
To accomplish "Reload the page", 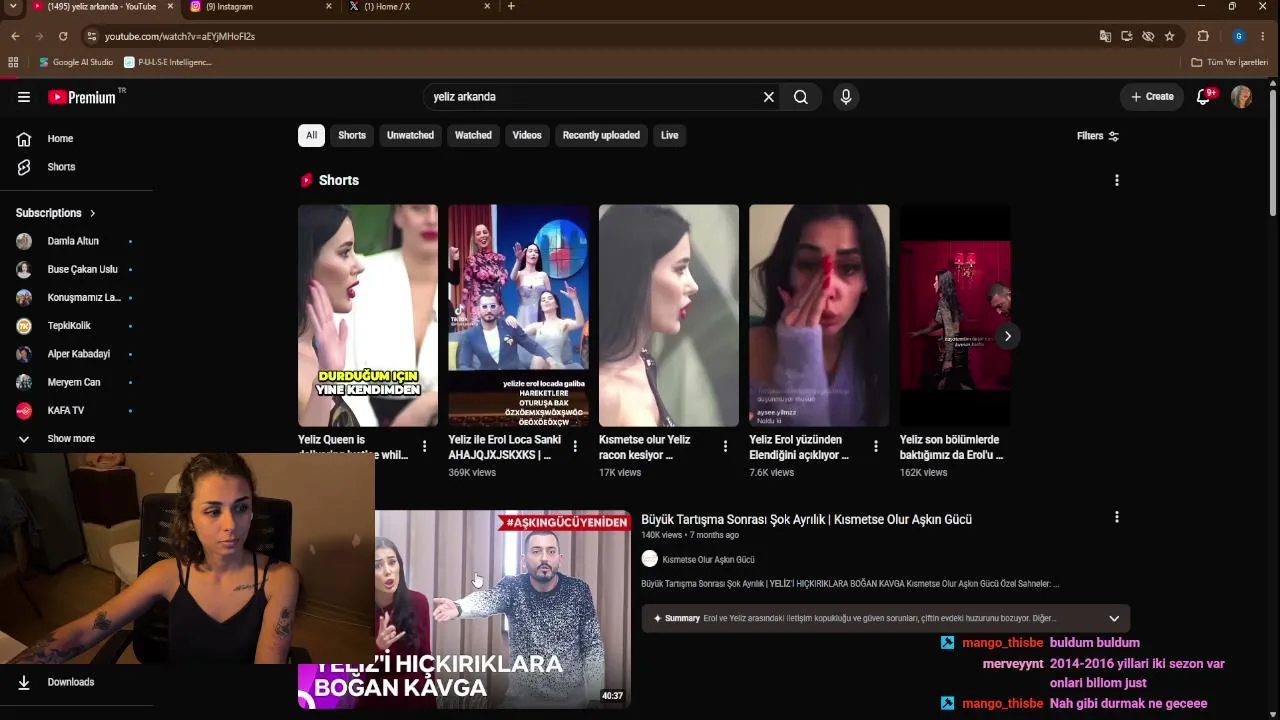I will 63,36.
